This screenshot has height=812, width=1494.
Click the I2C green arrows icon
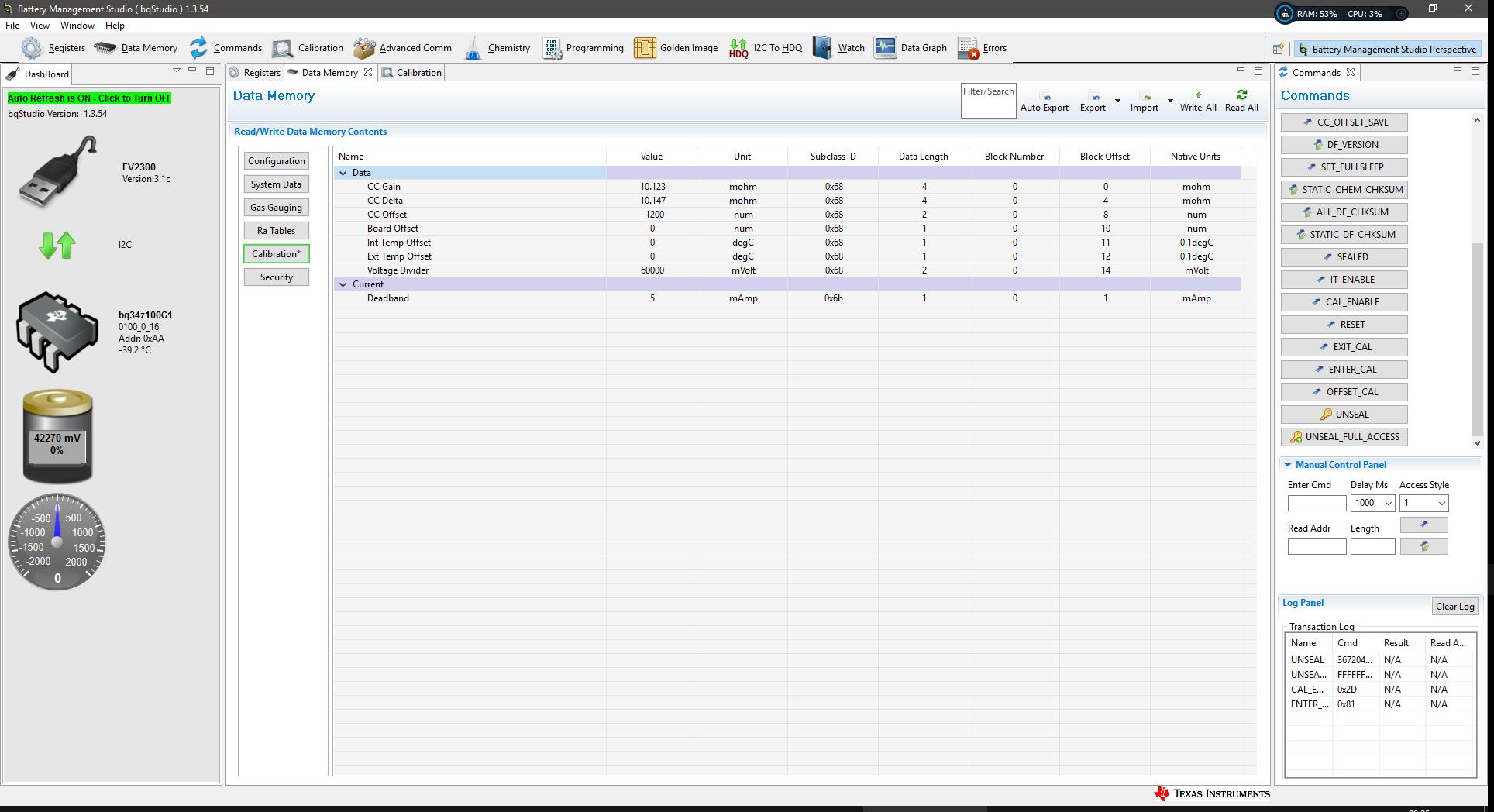coord(57,245)
